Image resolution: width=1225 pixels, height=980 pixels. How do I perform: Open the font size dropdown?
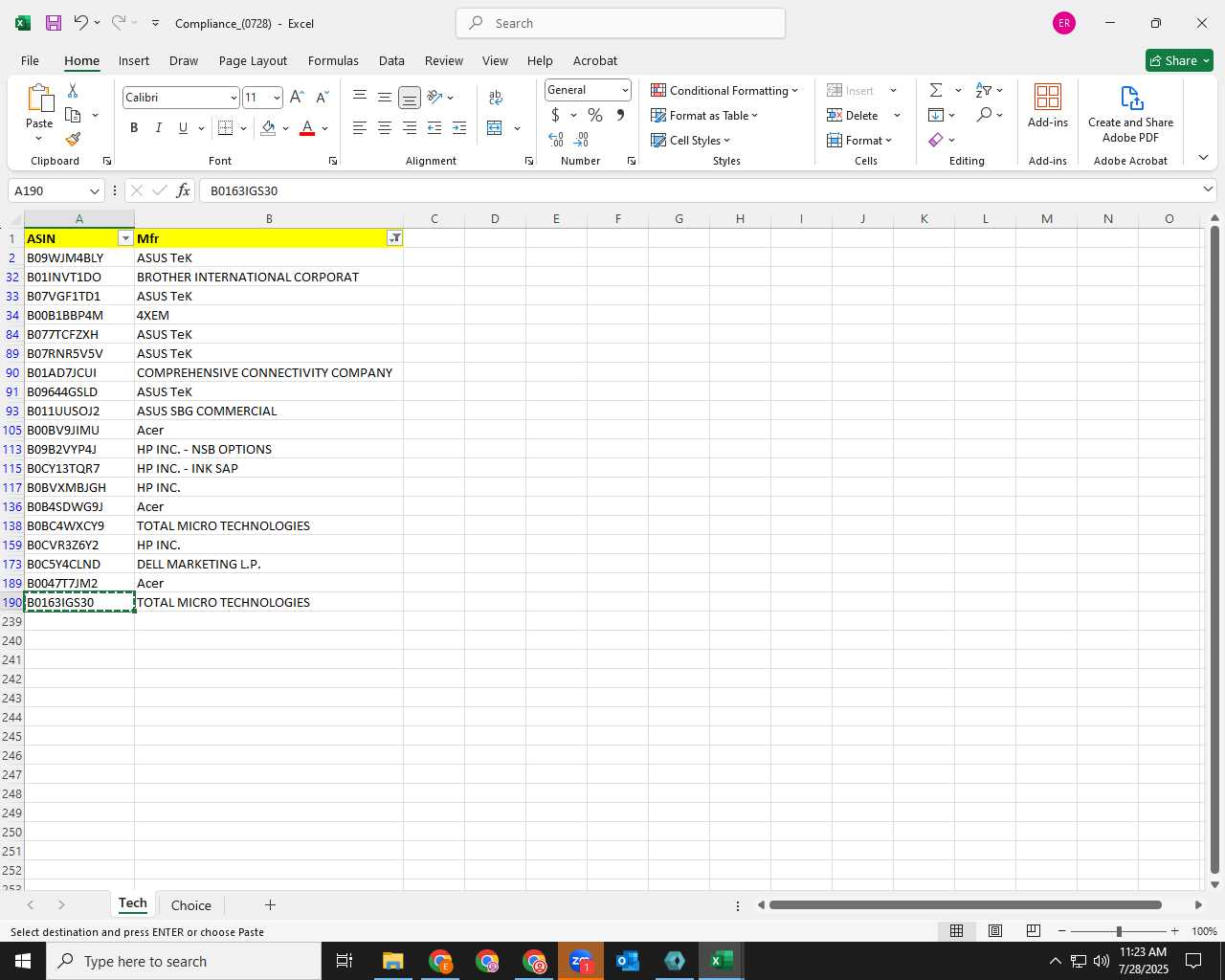(277, 98)
